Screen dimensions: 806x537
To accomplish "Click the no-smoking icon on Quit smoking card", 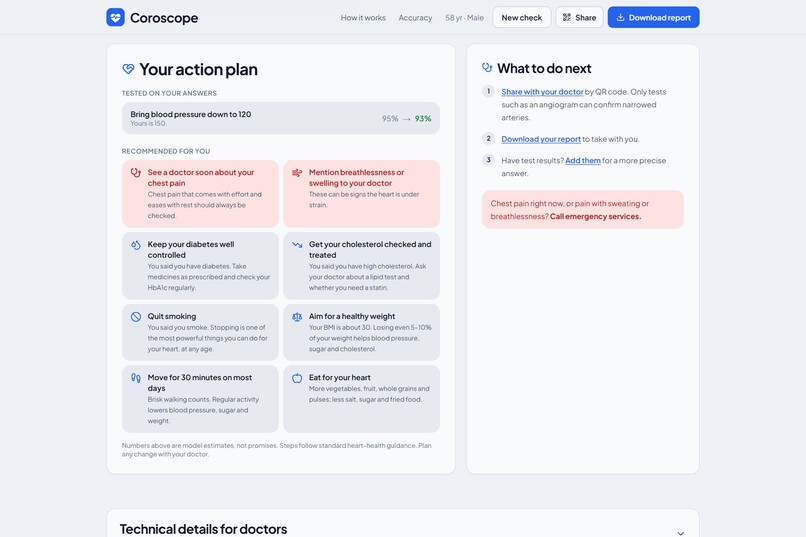I will click(x=136, y=317).
